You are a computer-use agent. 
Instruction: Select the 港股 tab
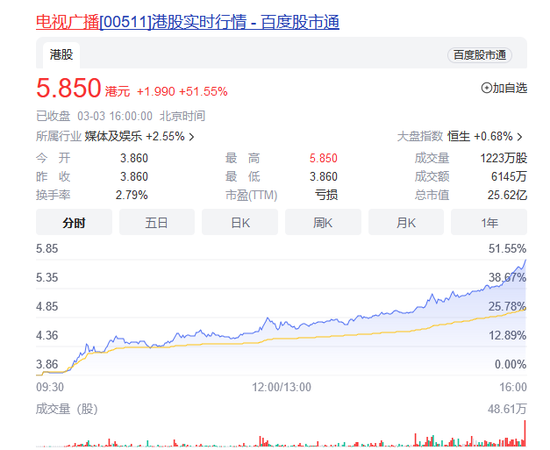(x=61, y=55)
